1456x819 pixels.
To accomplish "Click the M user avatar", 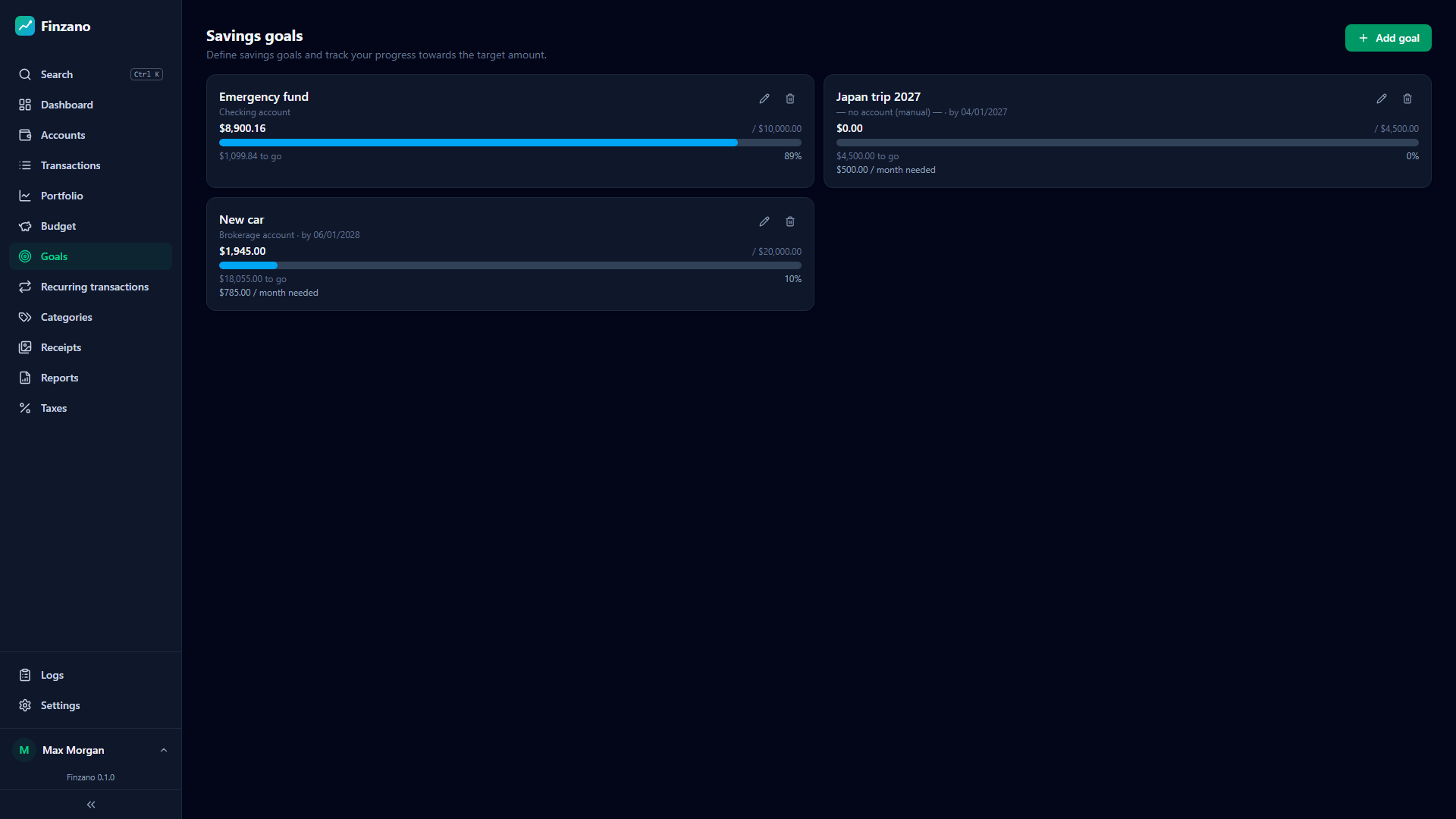I will click(x=24, y=750).
